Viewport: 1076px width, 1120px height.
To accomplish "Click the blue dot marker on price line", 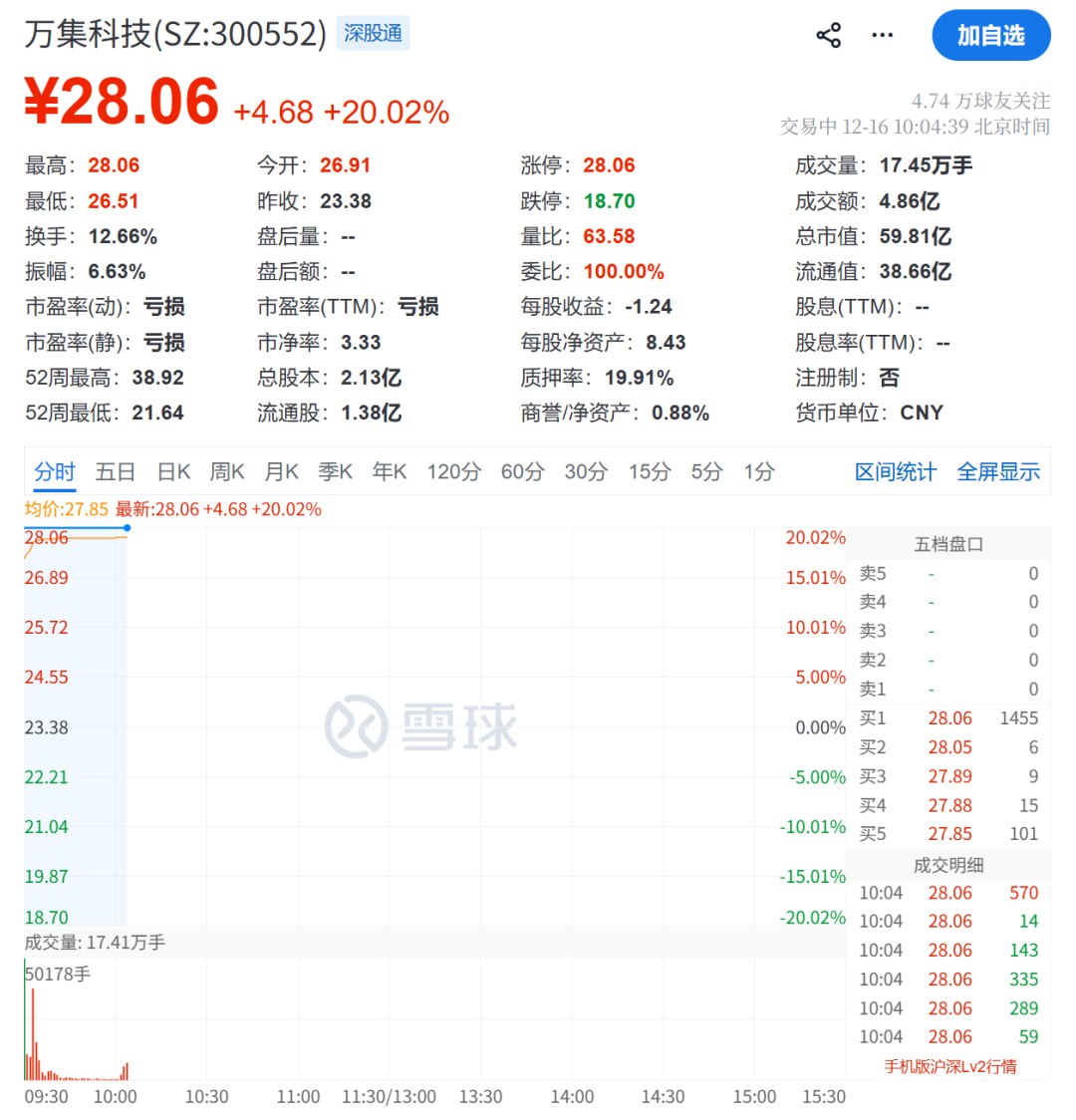I will click(x=127, y=527).
